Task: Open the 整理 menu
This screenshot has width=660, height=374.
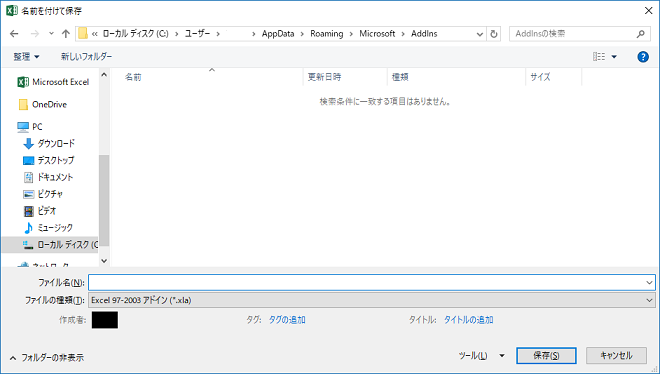Action: tap(26, 56)
